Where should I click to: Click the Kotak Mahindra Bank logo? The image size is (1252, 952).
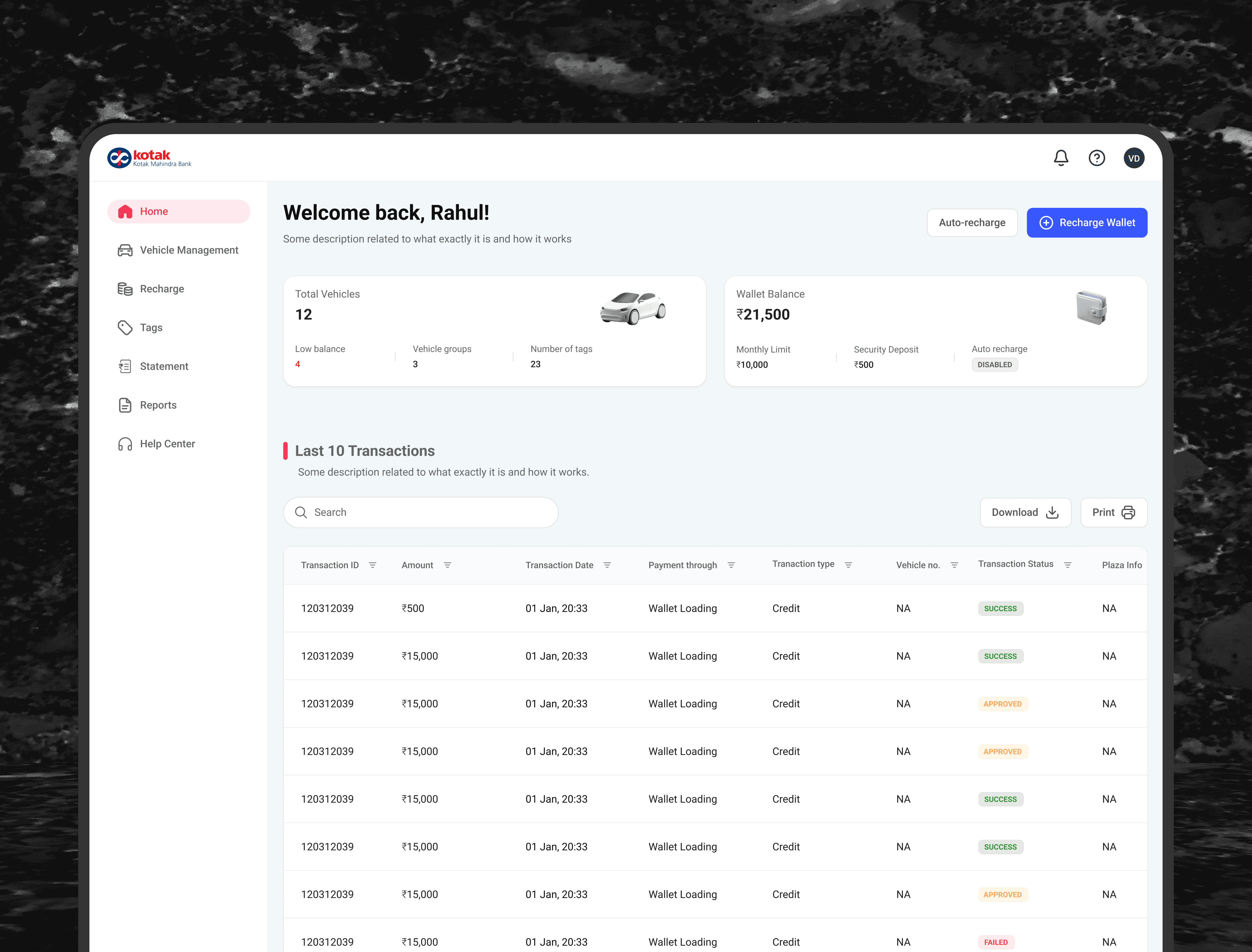point(150,158)
